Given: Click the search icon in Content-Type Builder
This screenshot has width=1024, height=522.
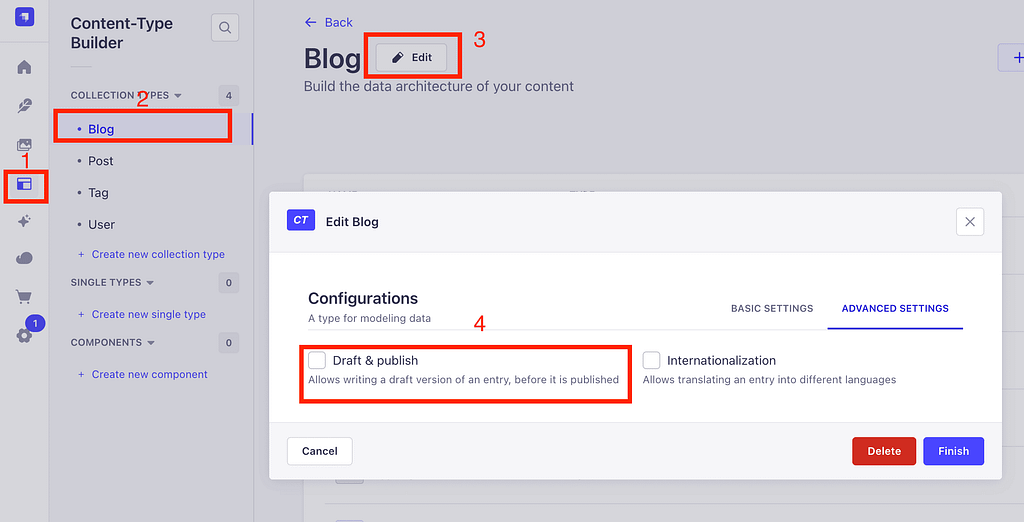Looking at the screenshot, I should 225,27.
